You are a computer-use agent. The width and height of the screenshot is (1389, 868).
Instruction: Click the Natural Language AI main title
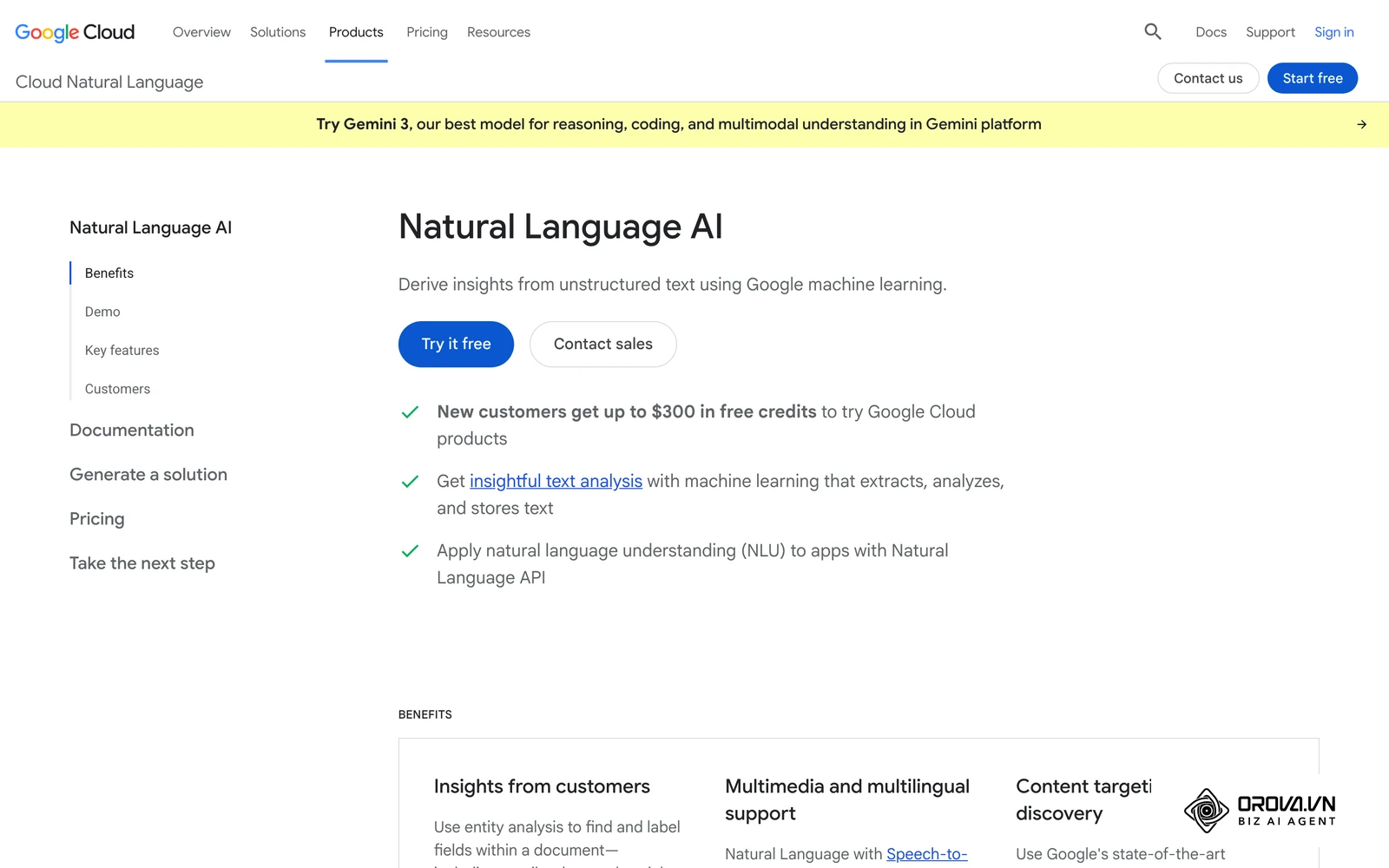tap(561, 227)
